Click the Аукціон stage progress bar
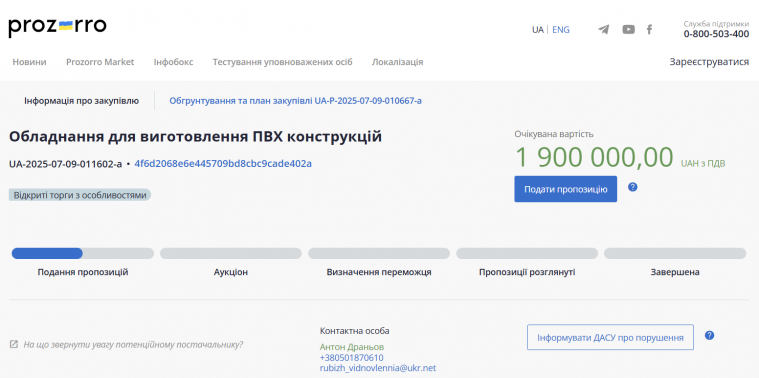 pyautogui.click(x=231, y=254)
